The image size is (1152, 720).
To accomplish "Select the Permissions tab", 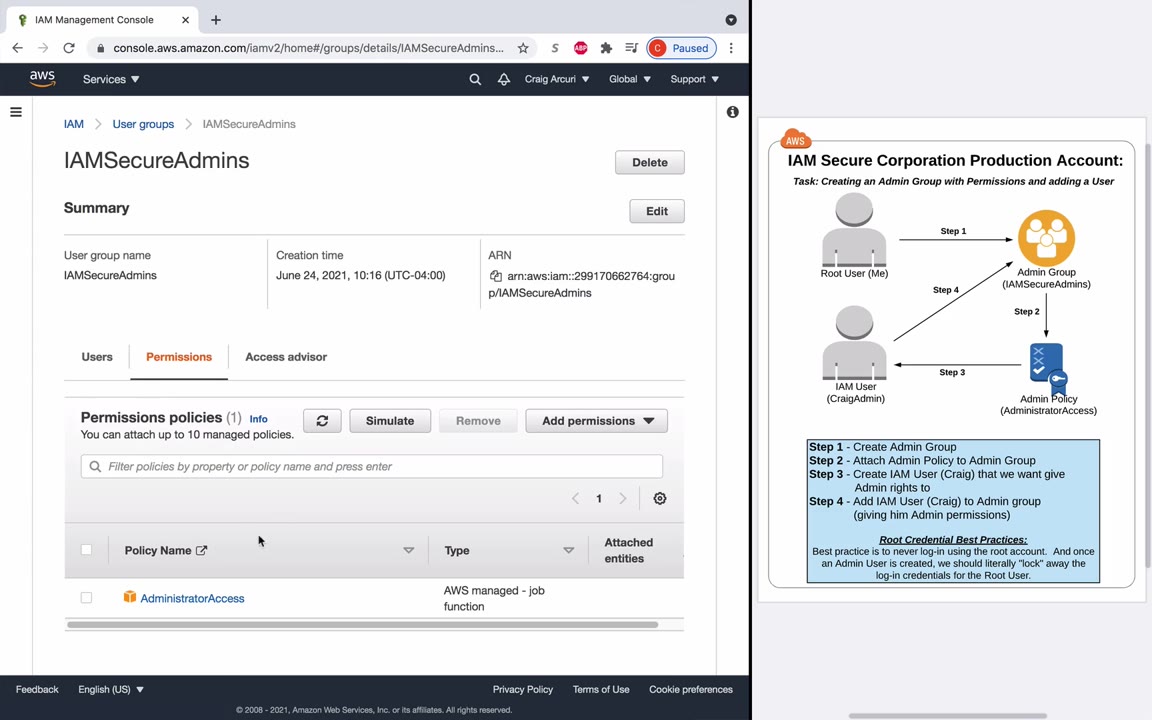I will pos(179,357).
